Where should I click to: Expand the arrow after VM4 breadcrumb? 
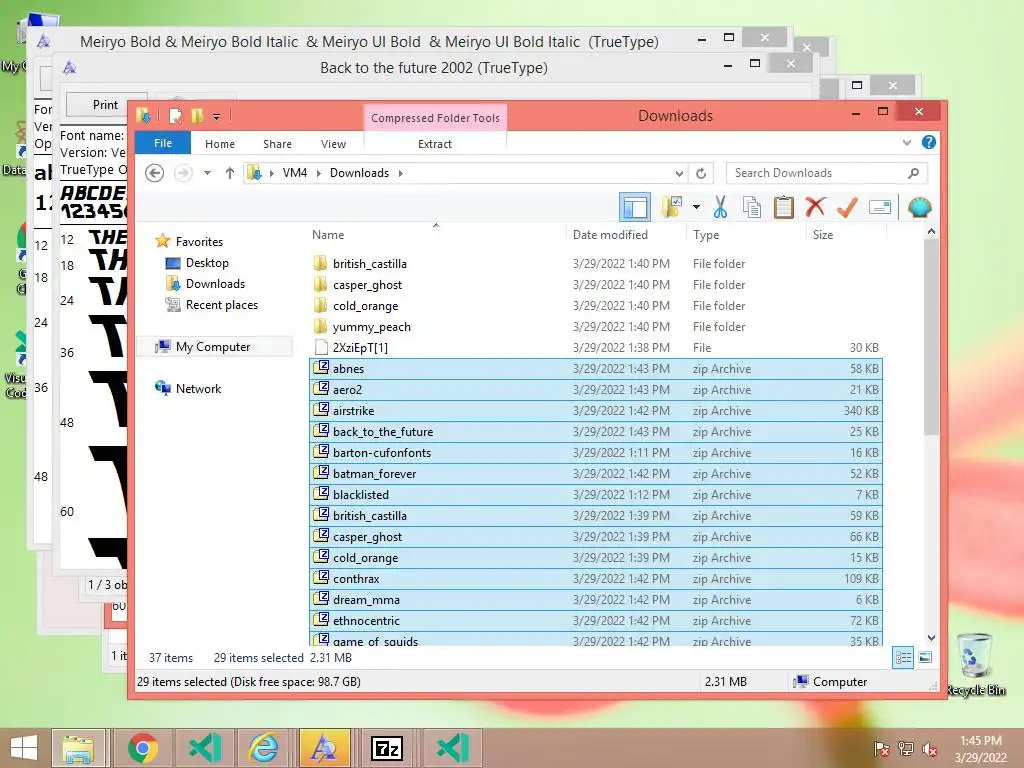[x=319, y=173]
